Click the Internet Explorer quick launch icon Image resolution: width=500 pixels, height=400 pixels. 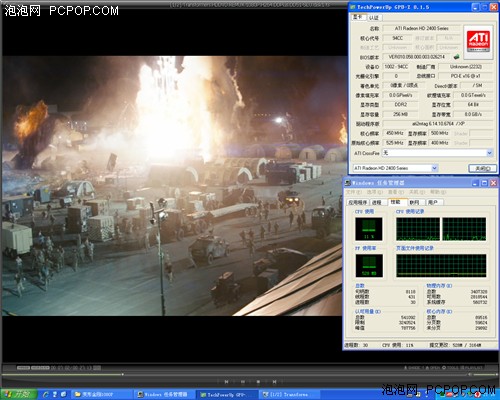point(46,394)
